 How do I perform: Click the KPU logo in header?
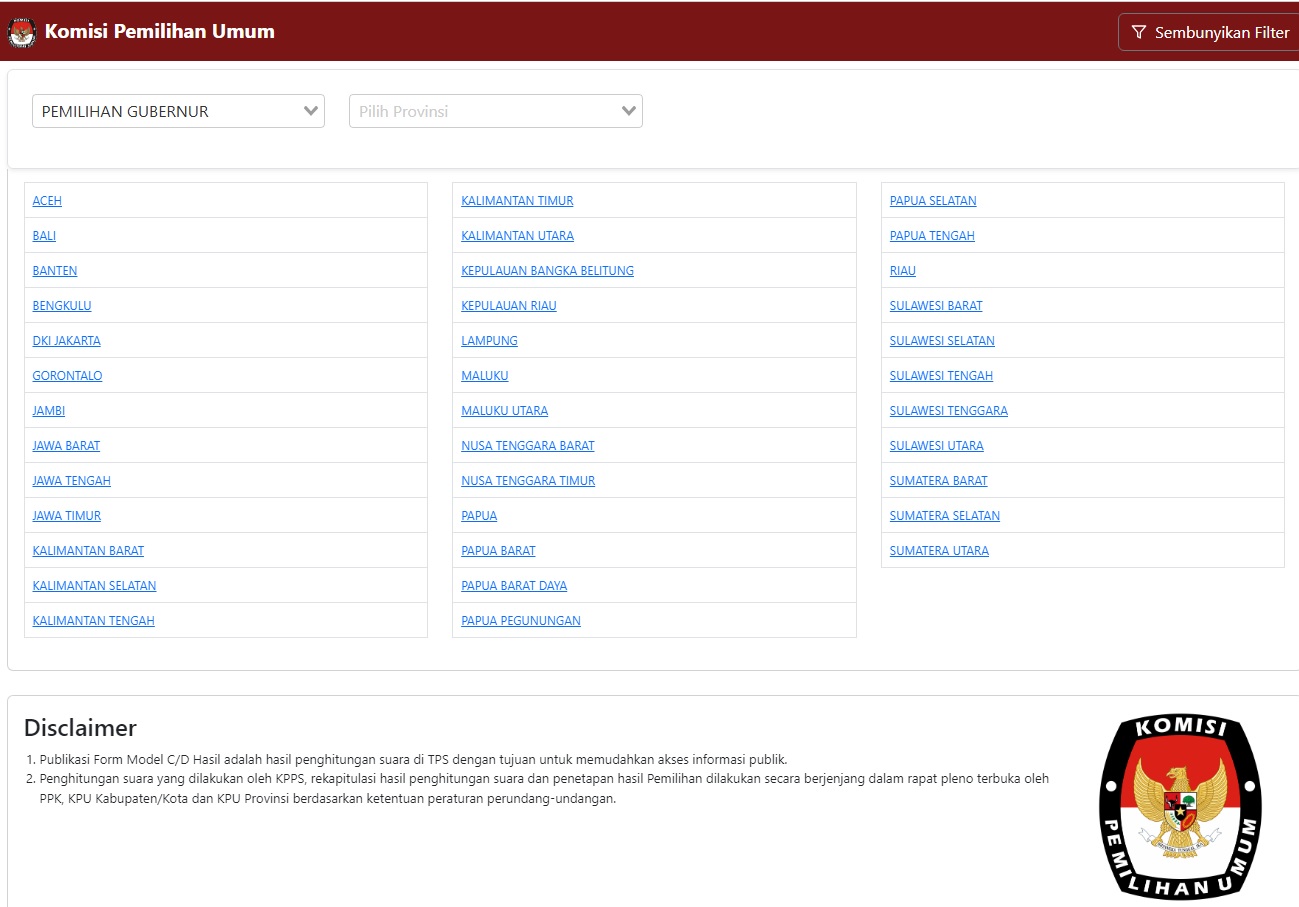[x=21, y=32]
